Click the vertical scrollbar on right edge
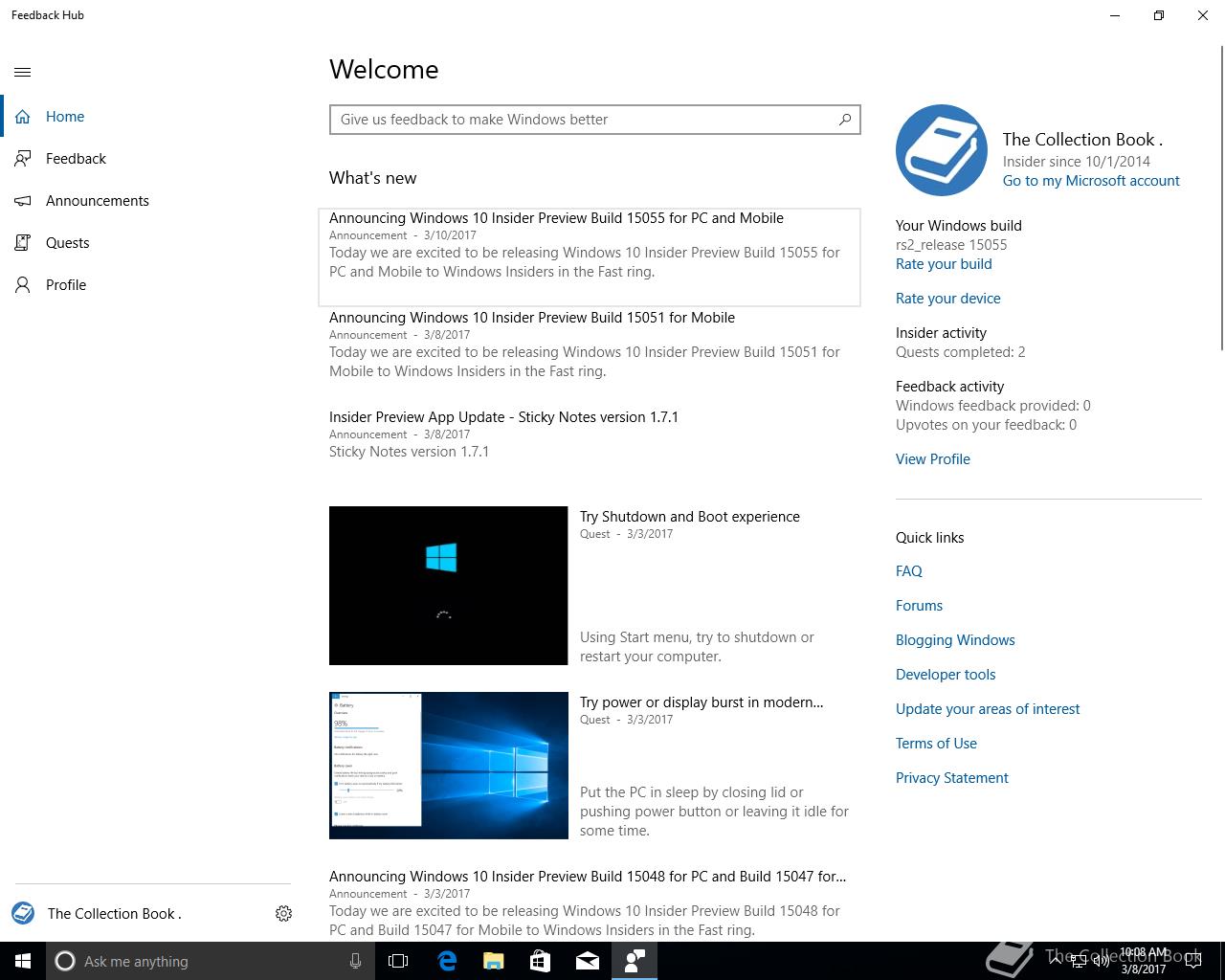 pyautogui.click(x=1222, y=196)
